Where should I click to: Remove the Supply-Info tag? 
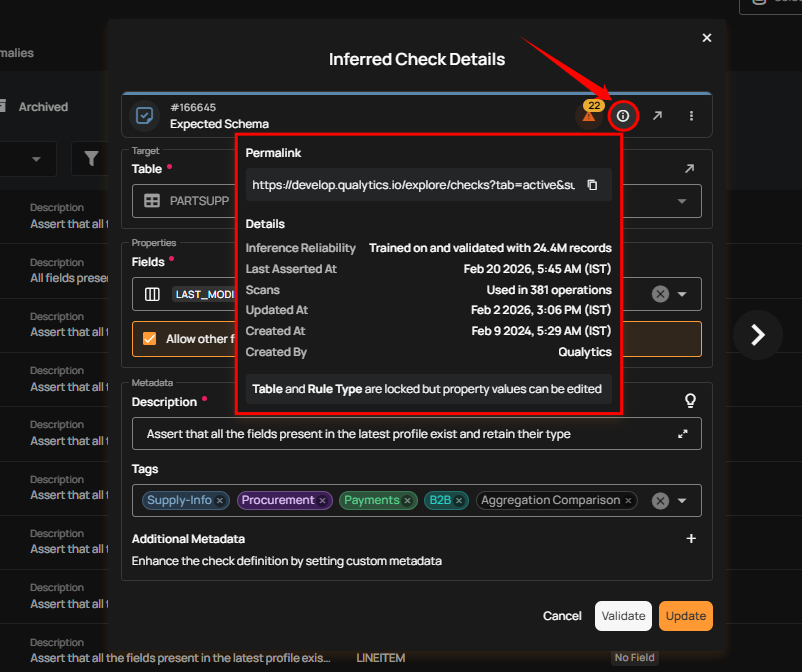(x=221, y=500)
